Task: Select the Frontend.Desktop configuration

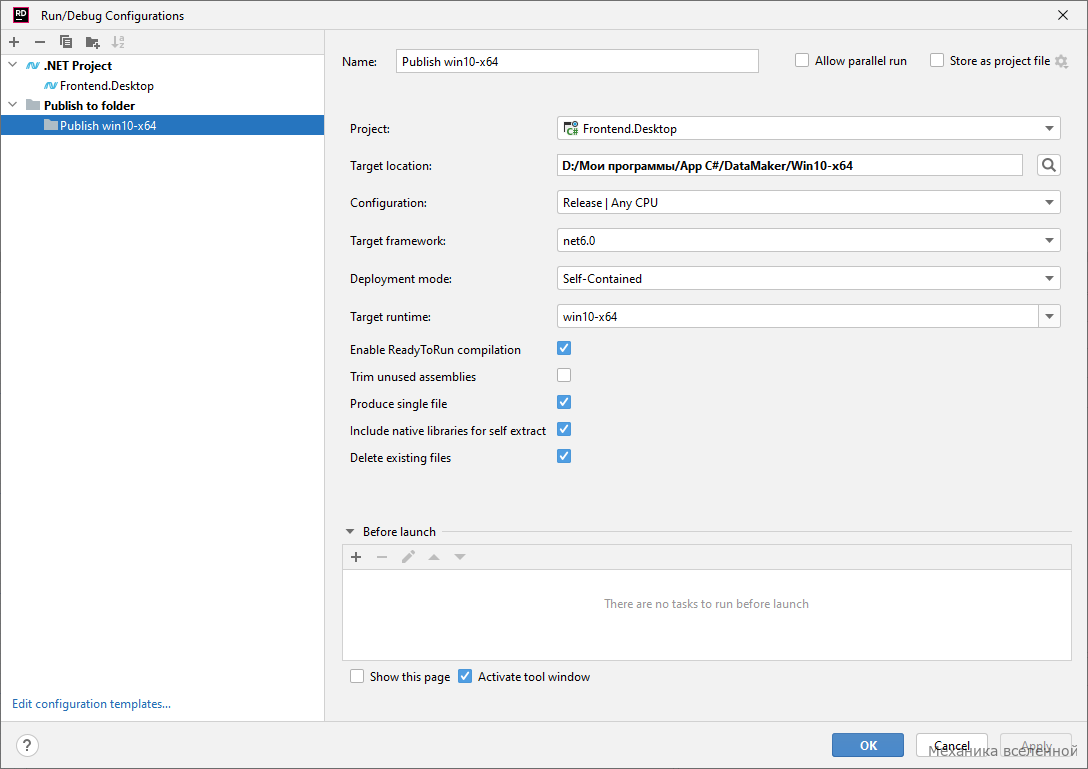Action: pyautogui.click(x=107, y=85)
